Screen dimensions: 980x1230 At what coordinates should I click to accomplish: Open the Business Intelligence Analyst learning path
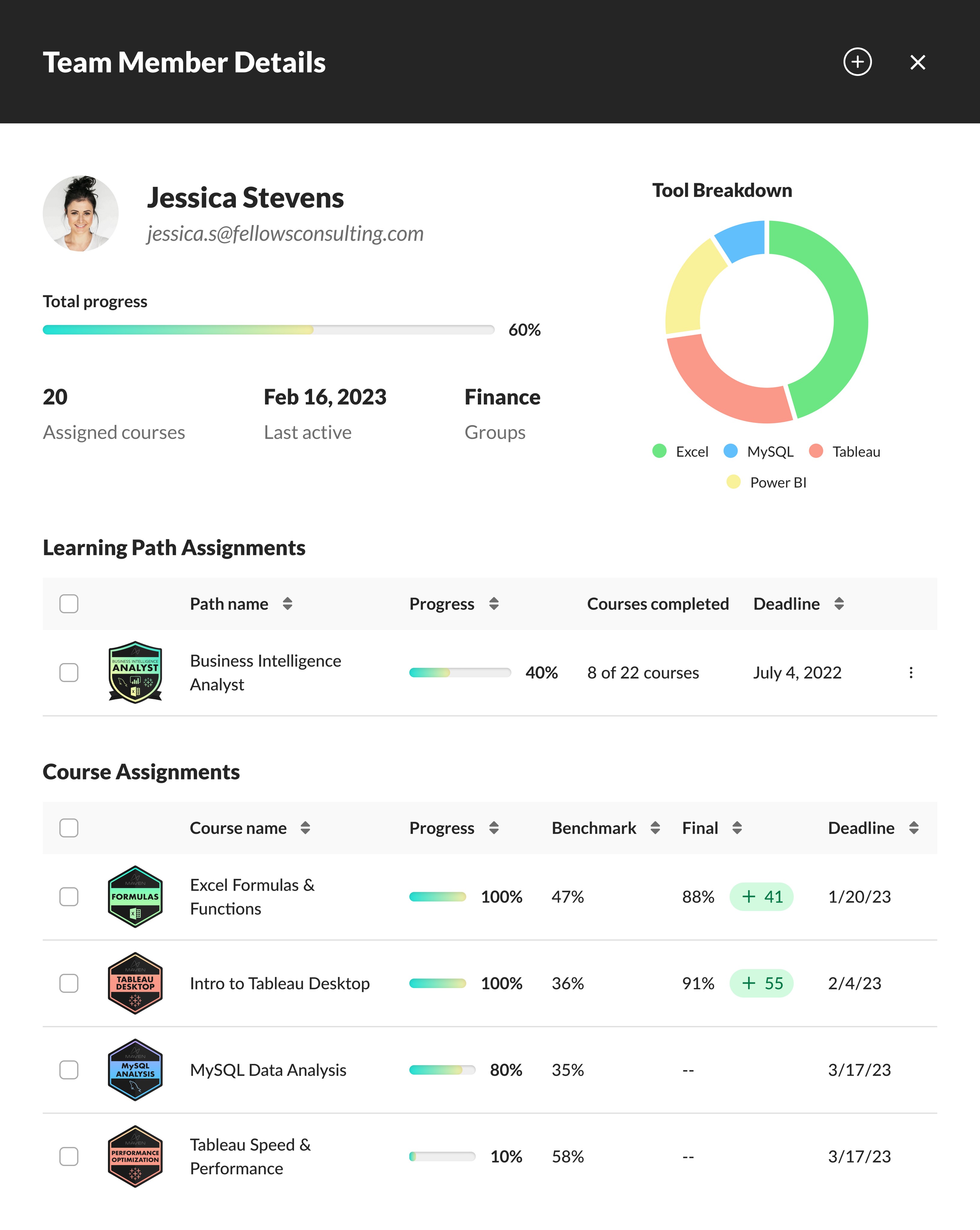pyautogui.click(x=265, y=673)
